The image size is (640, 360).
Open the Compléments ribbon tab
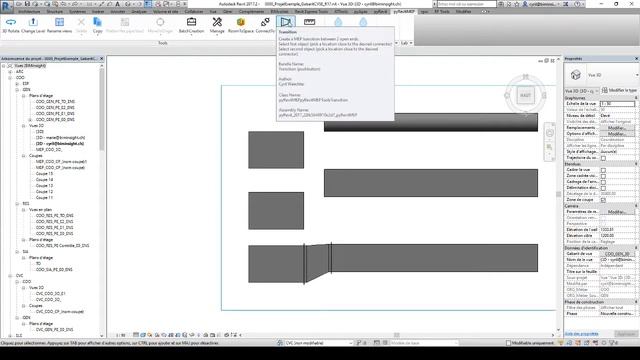(x=251, y=11)
